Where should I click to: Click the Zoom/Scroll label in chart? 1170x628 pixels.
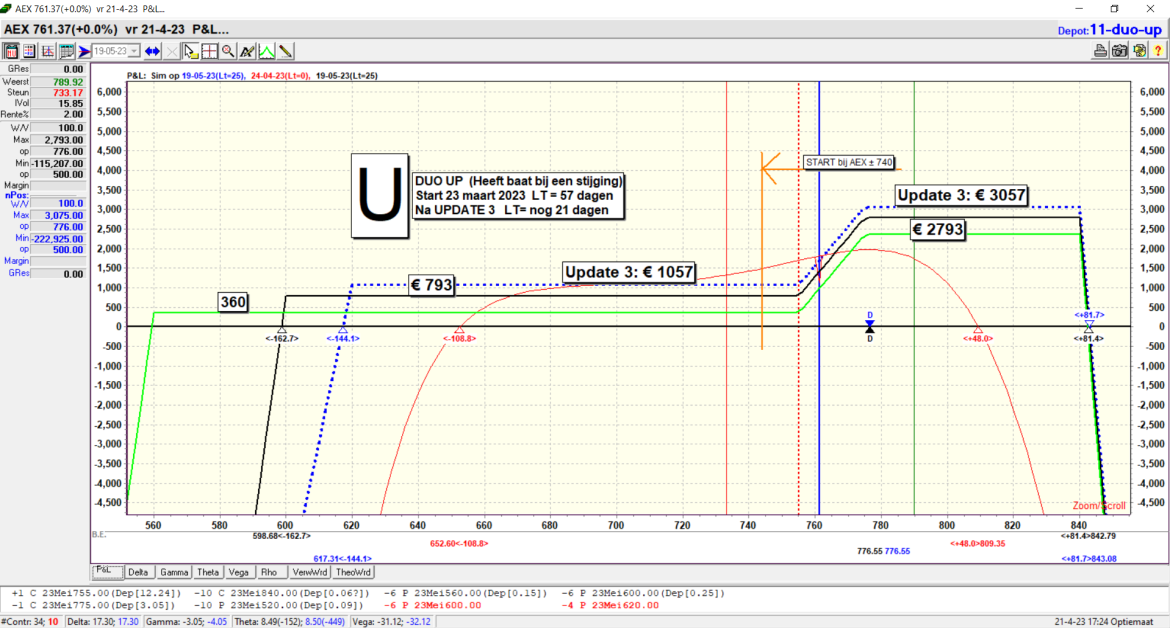(x=1099, y=506)
